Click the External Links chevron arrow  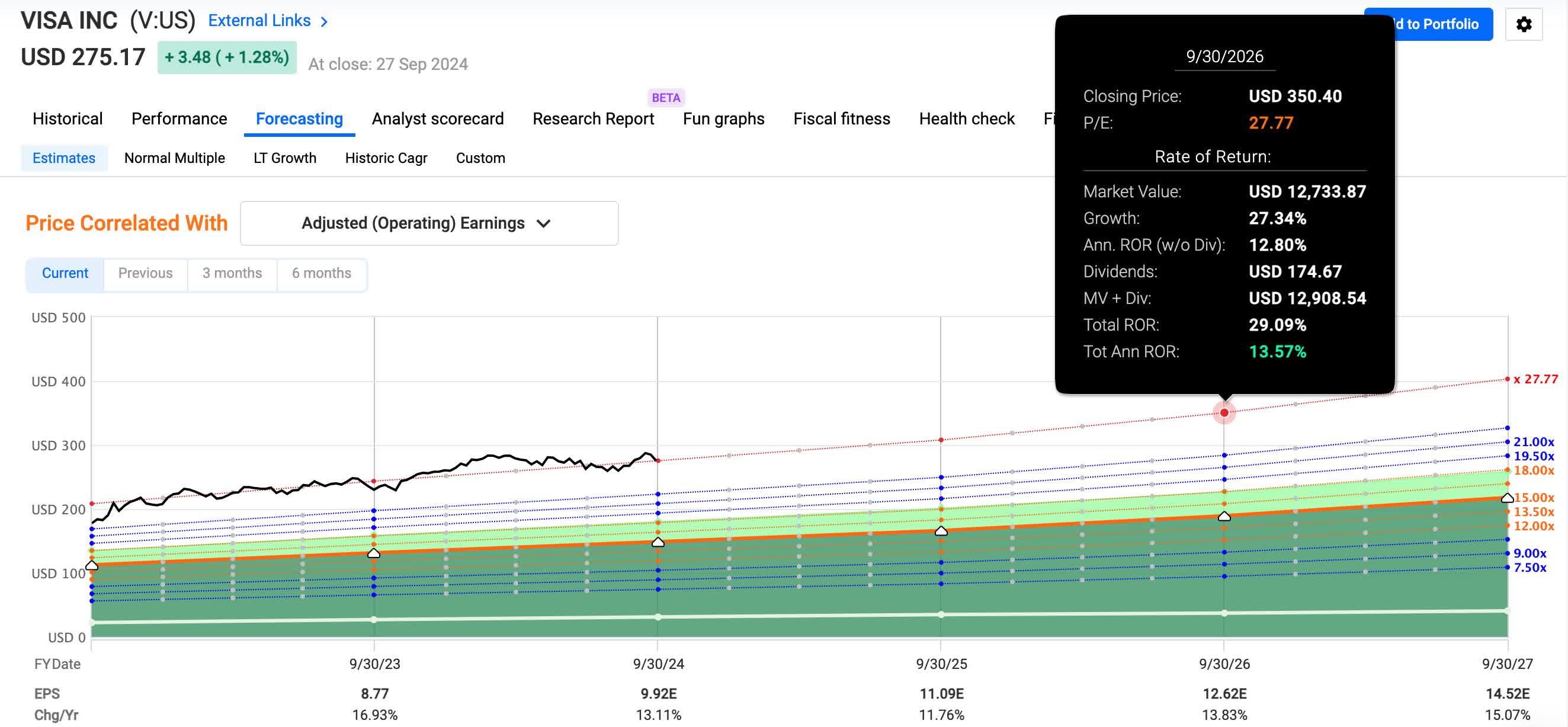tap(325, 22)
